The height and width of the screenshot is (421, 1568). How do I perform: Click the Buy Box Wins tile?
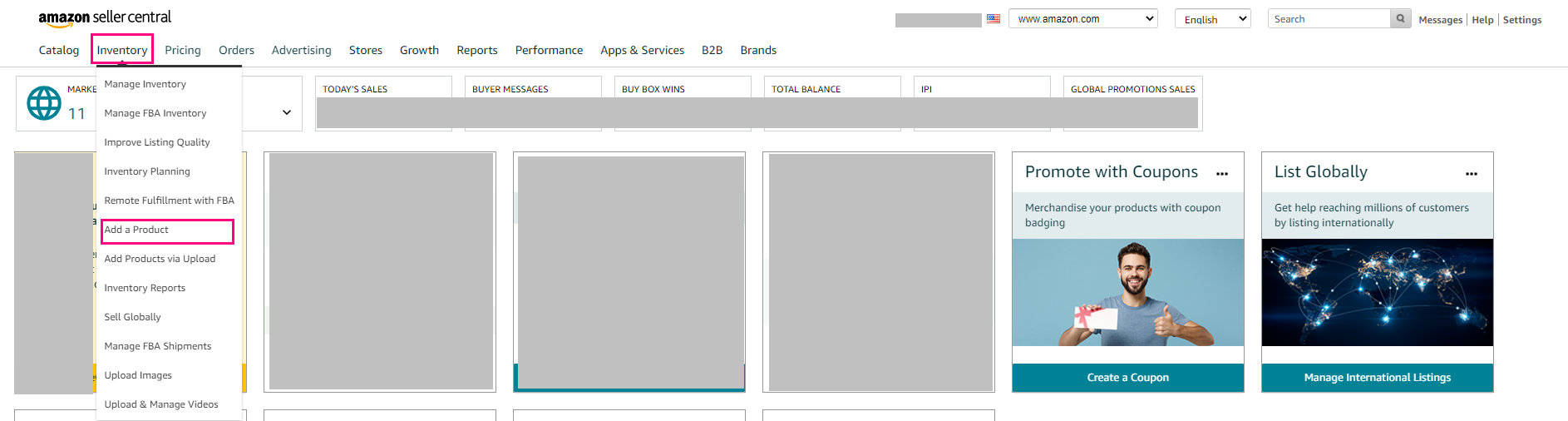coord(683,103)
